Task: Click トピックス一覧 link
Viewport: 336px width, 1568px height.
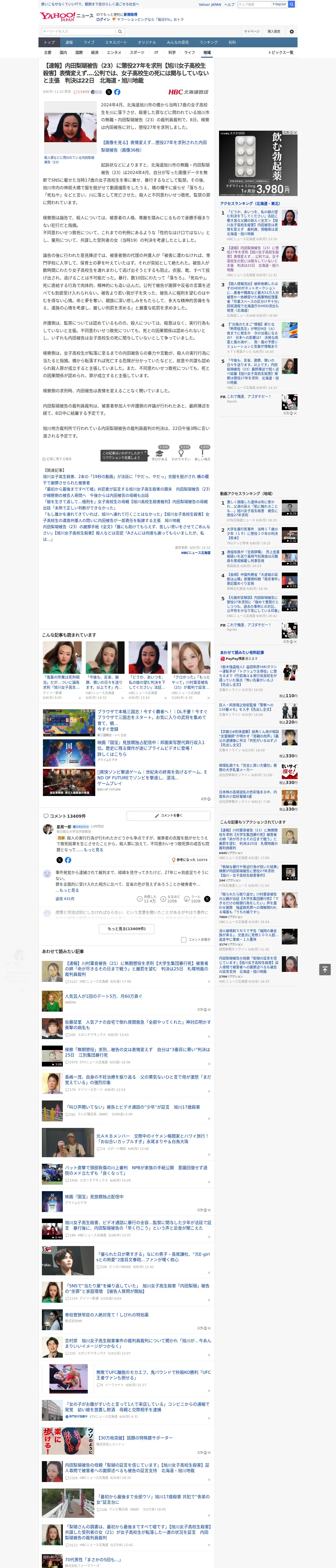Action: tap(281, 52)
